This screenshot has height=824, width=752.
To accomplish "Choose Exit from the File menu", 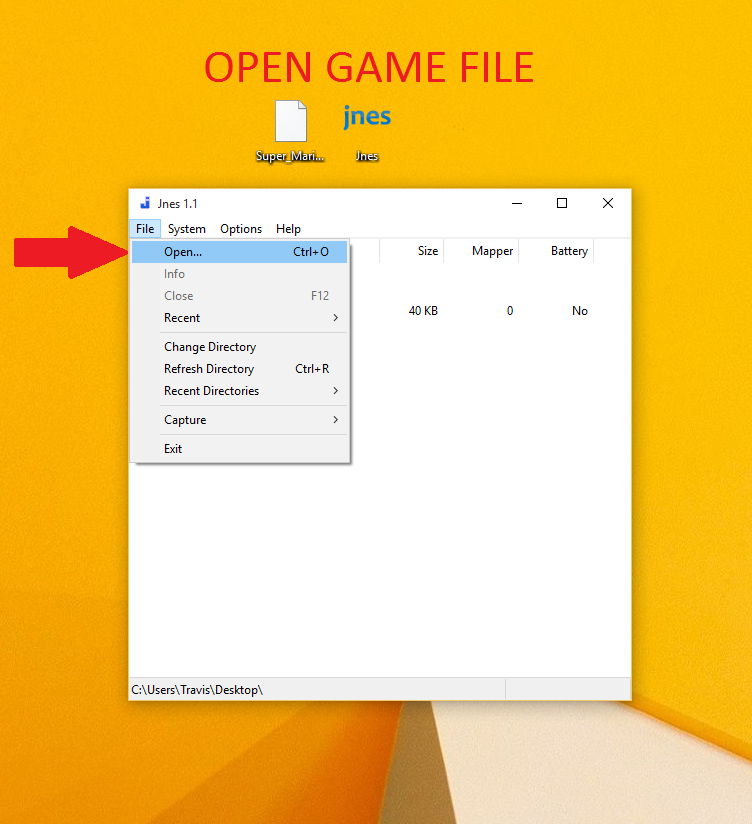I will (x=240, y=449).
